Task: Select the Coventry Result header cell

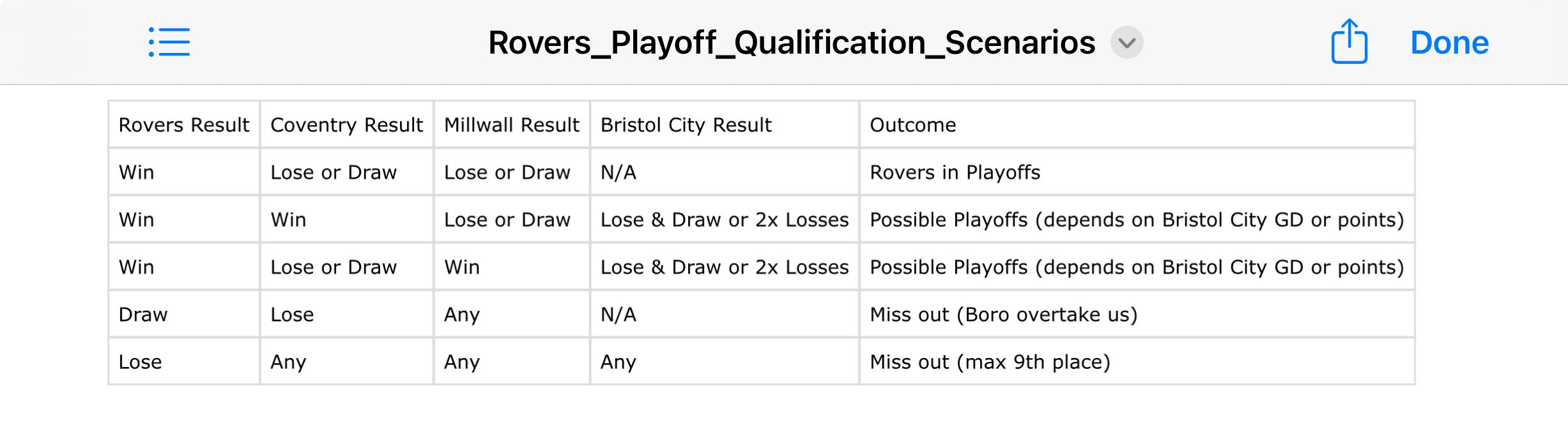Action: [346, 125]
